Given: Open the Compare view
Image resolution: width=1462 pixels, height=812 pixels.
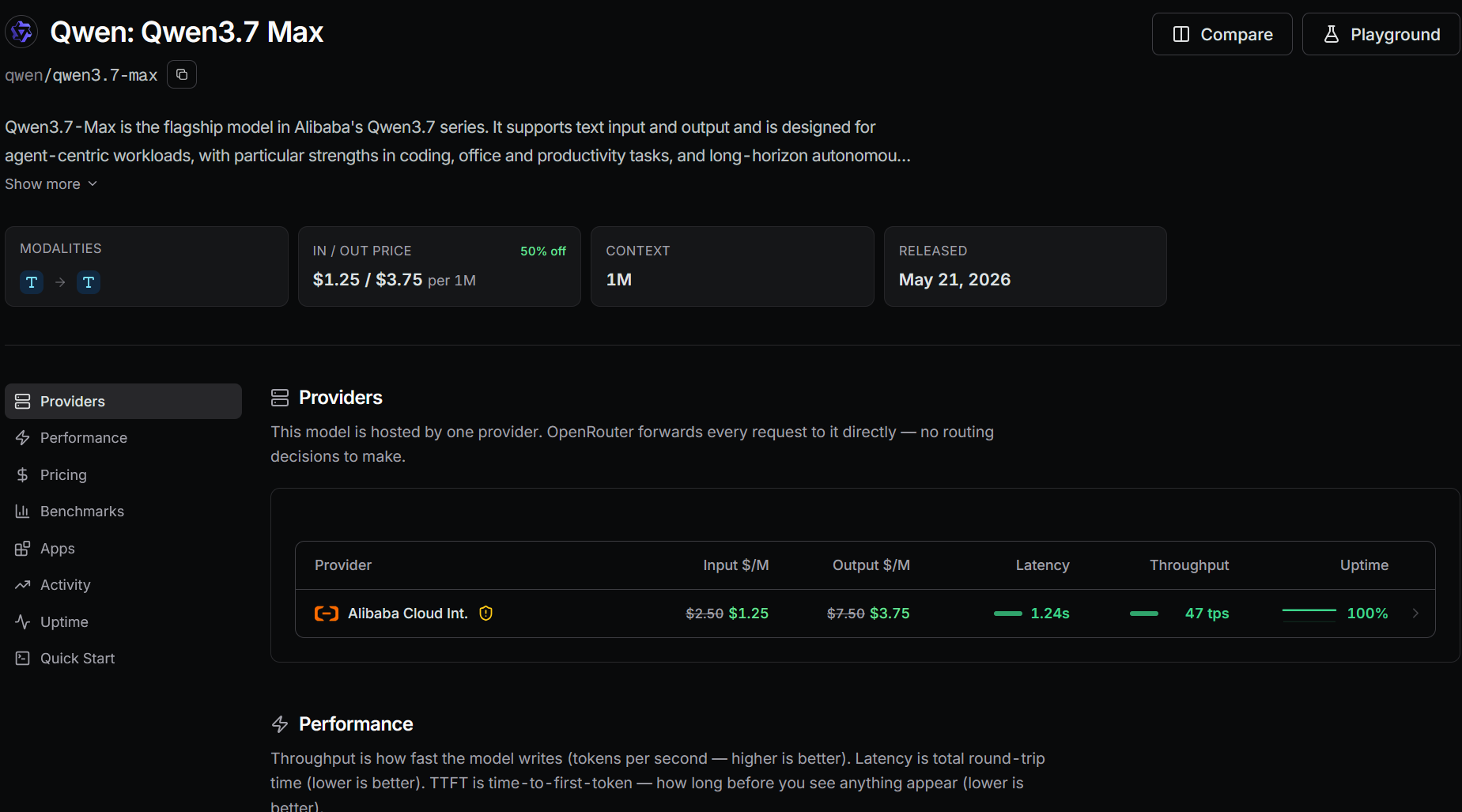Looking at the screenshot, I should click(1222, 34).
